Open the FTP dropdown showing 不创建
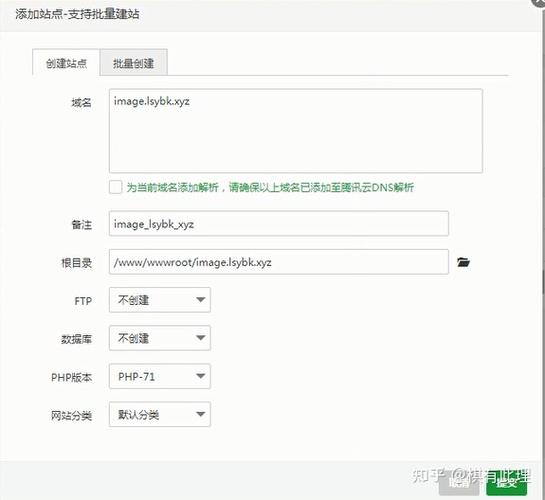545x500 pixels. [160, 300]
